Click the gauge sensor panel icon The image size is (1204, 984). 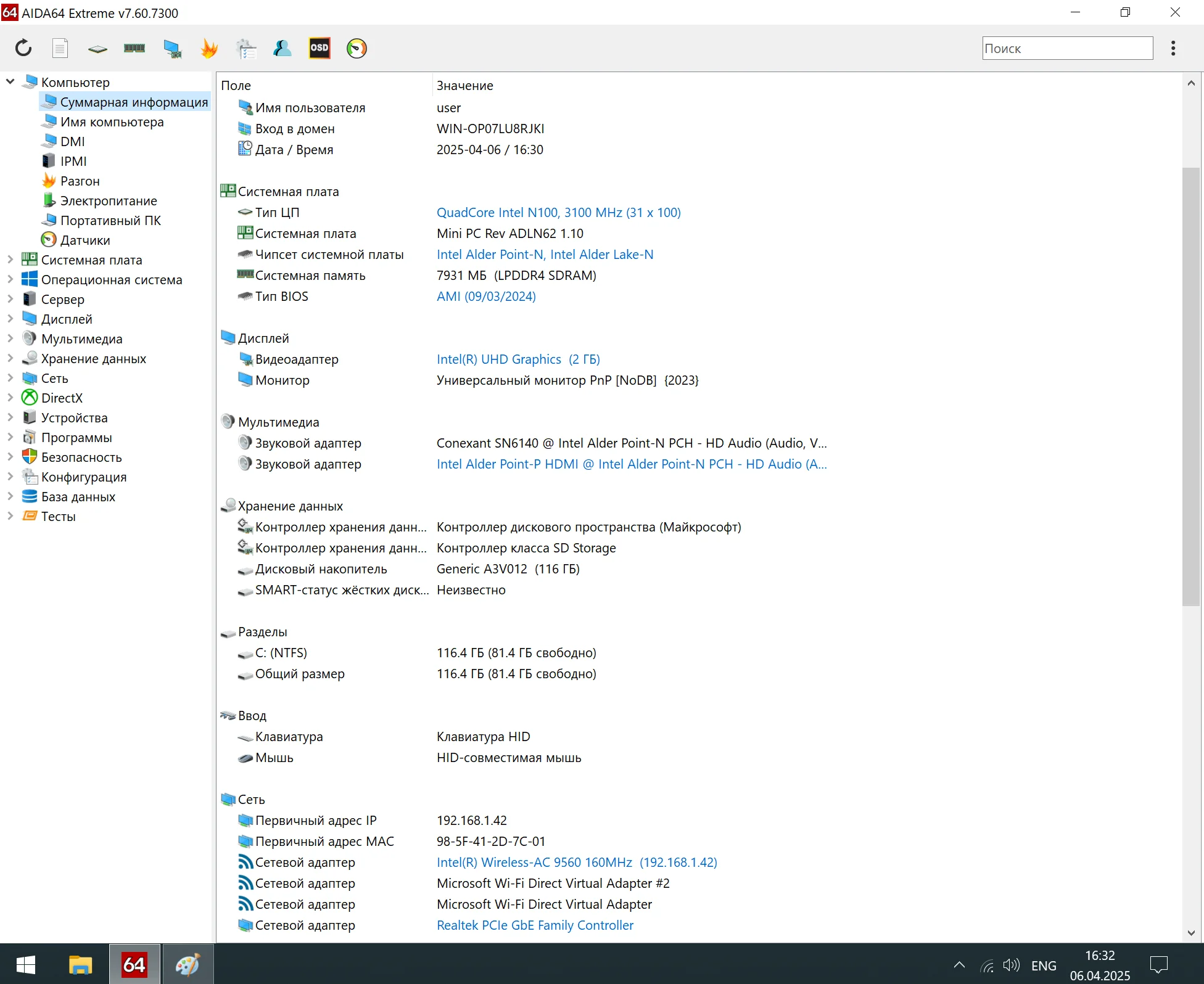coord(357,48)
